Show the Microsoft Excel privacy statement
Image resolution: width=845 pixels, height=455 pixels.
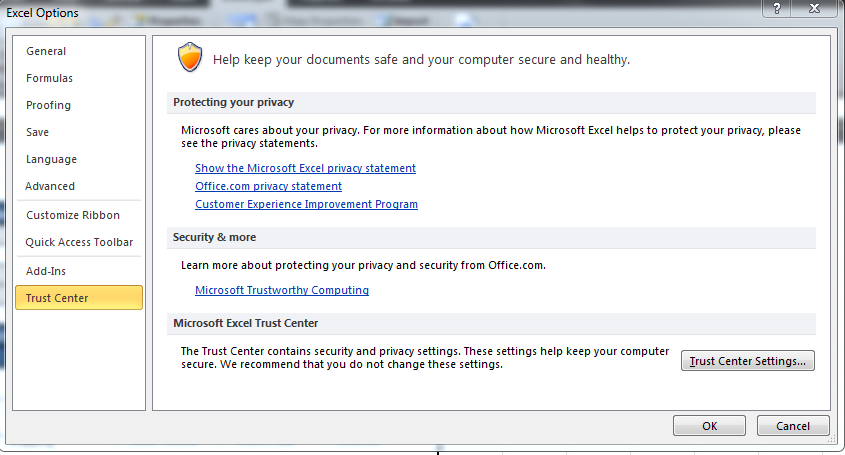point(305,168)
